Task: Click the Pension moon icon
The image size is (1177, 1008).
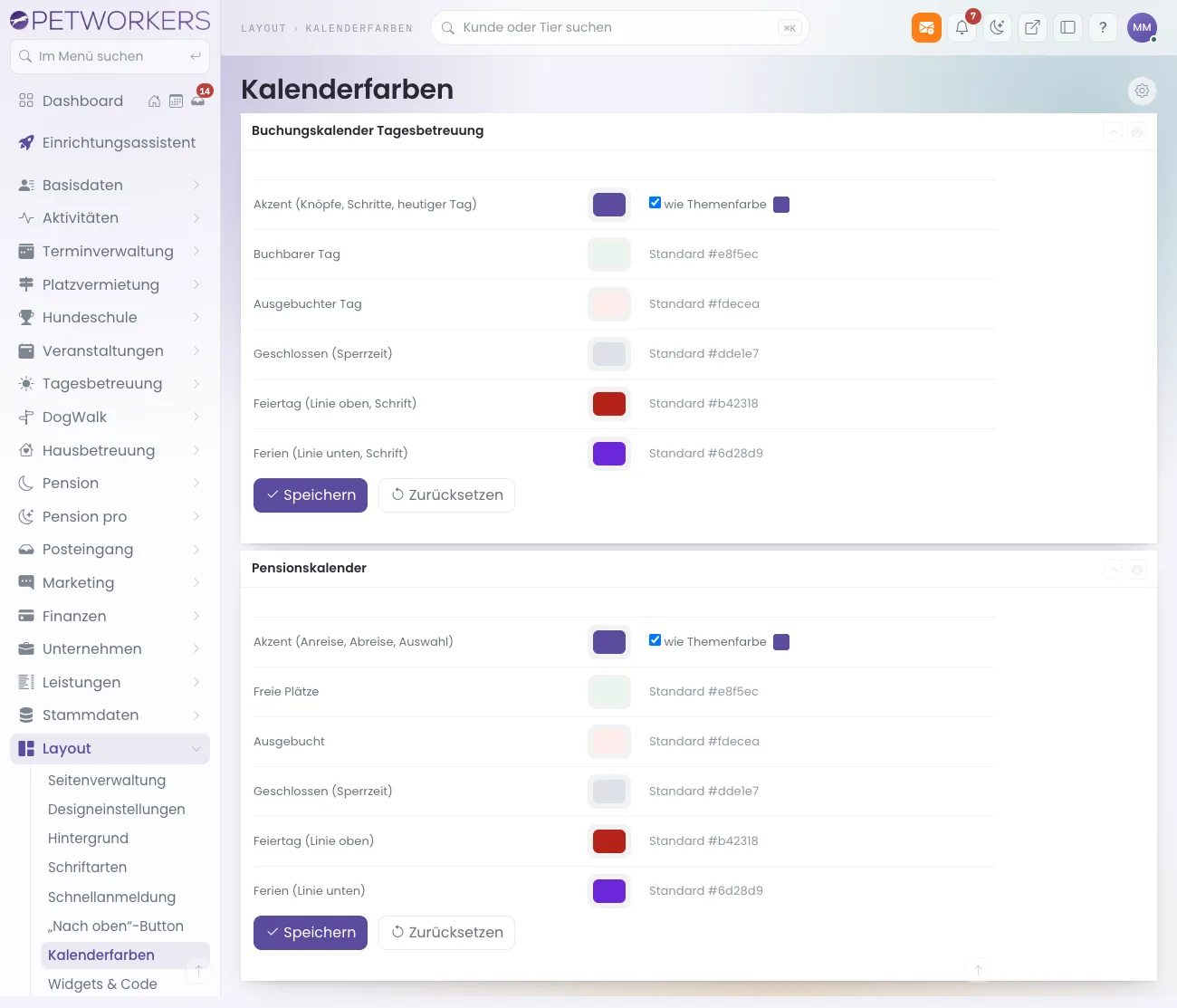Action: tap(26, 484)
